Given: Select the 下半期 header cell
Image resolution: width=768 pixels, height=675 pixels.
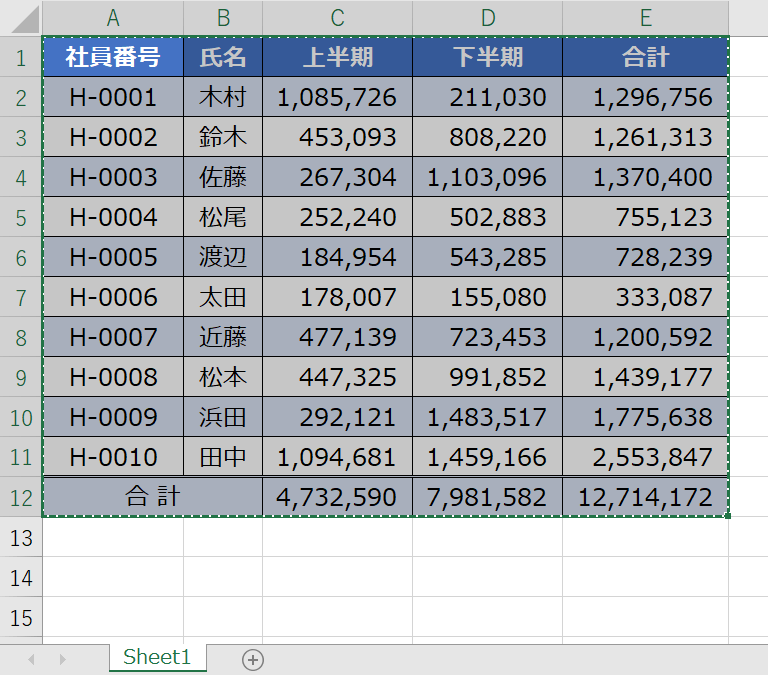Looking at the screenshot, I should [x=487, y=57].
